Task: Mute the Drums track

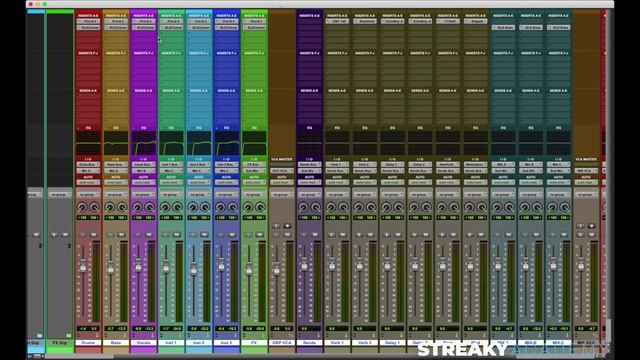Action: tap(94, 235)
